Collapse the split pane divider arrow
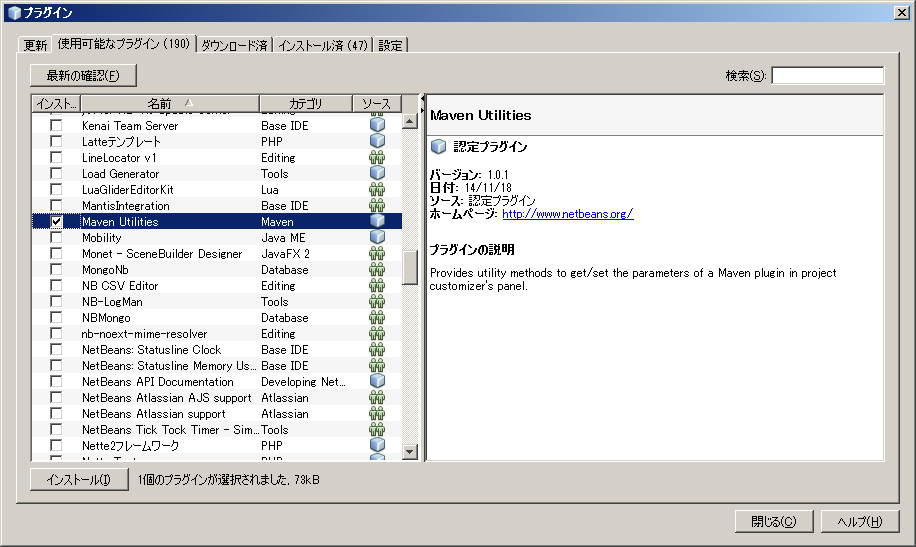Image resolution: width=916 pixels, height=547 pixels. coord(422,99)
